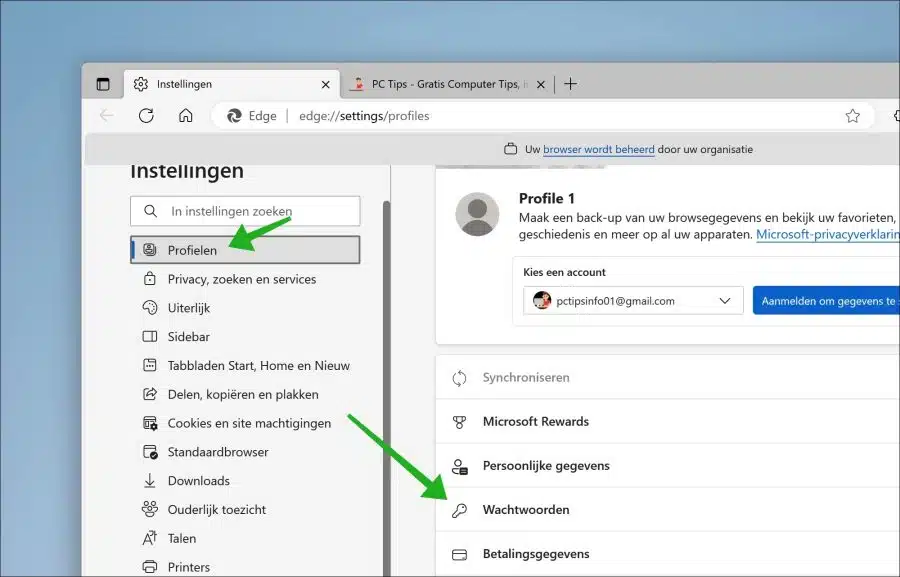Image resolution: width=900 pixels, height=577 pixels.
Task: Open Persoonlijke gegevens row
Action: pos(668,466)
